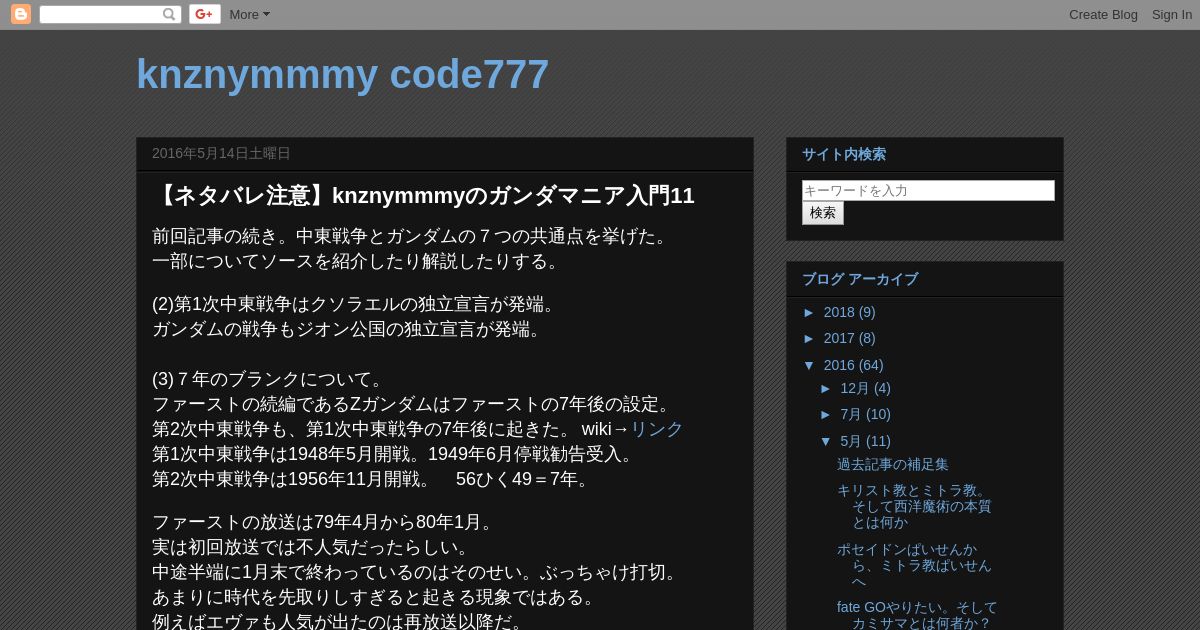Image resolution: width=1200 pixels, height=630 pixels.
Task: Open post ポセイドンばいせんから
Action: tap(914, 565)
